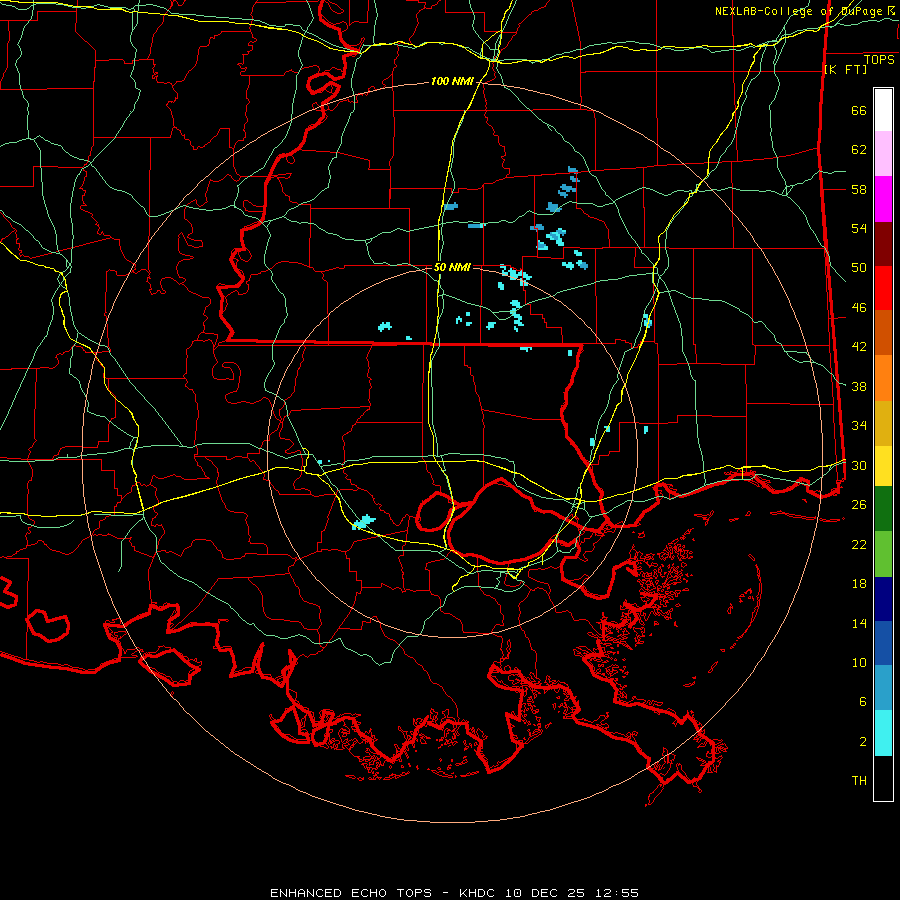Click the TH legend label

(x=859, y=781)
